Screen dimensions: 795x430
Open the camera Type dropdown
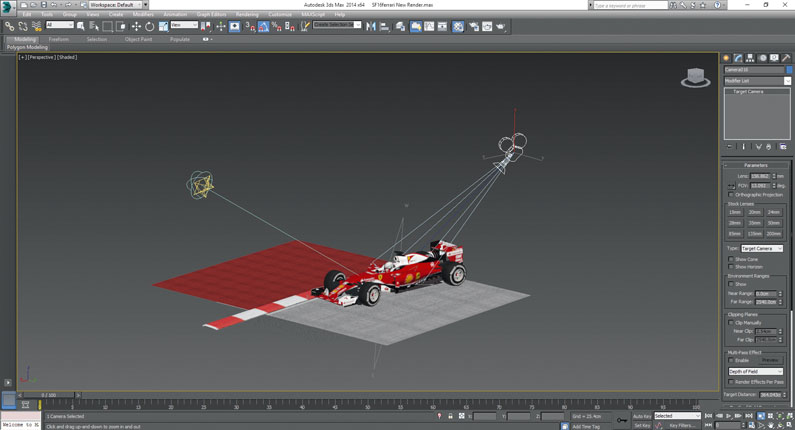(762, 248)
